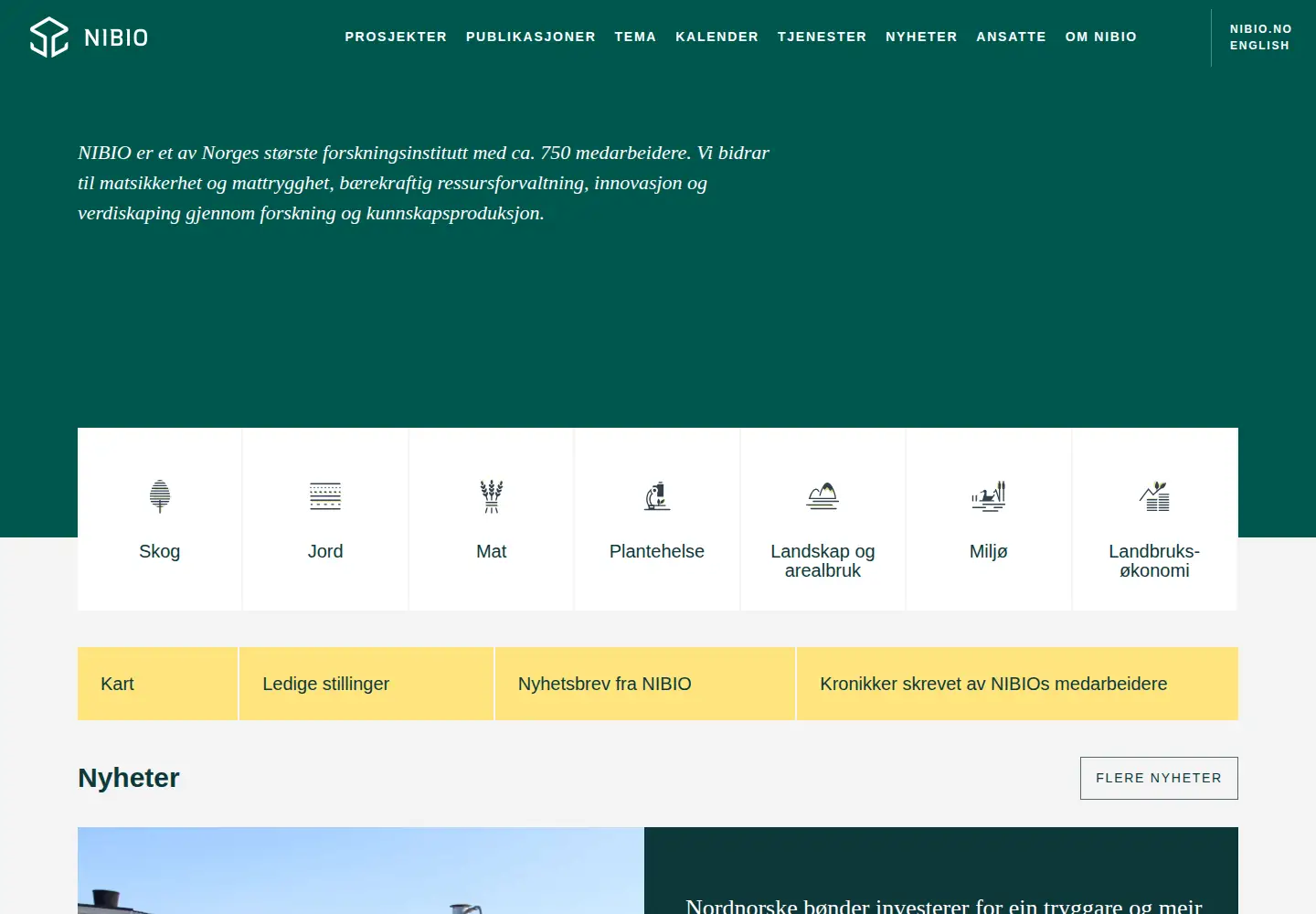Click the intro paragraph about NIBIO
This screenshot has width=1316, height=914.
coord(424,183)
